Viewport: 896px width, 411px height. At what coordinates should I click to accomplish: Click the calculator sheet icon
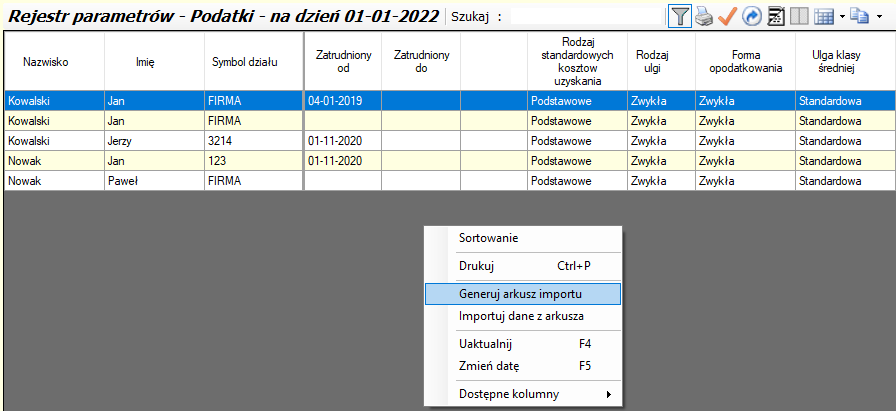coord(776,16)
